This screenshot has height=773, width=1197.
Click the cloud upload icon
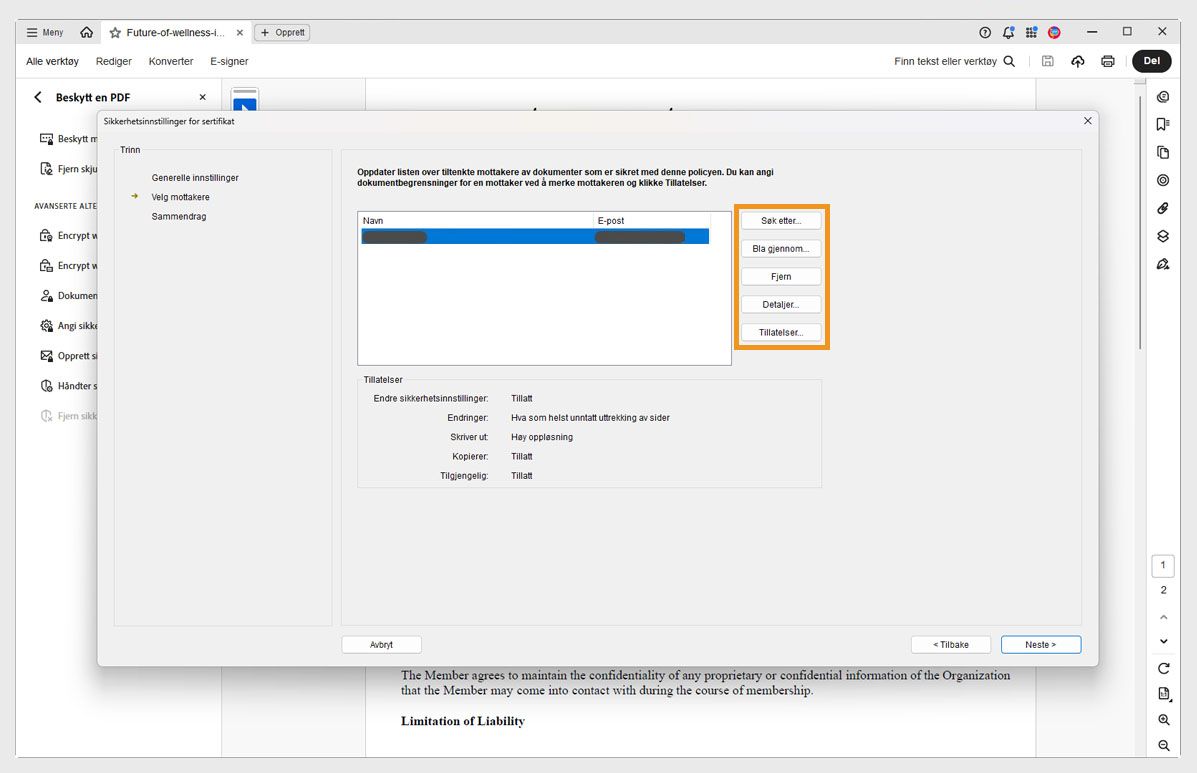point(1078,61)
